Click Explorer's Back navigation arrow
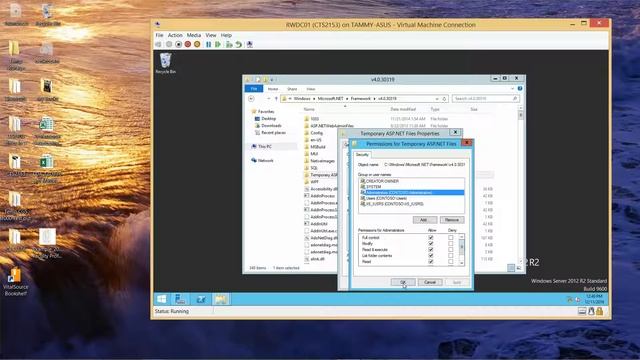This screenshot has width=640, height=360. 251,99
